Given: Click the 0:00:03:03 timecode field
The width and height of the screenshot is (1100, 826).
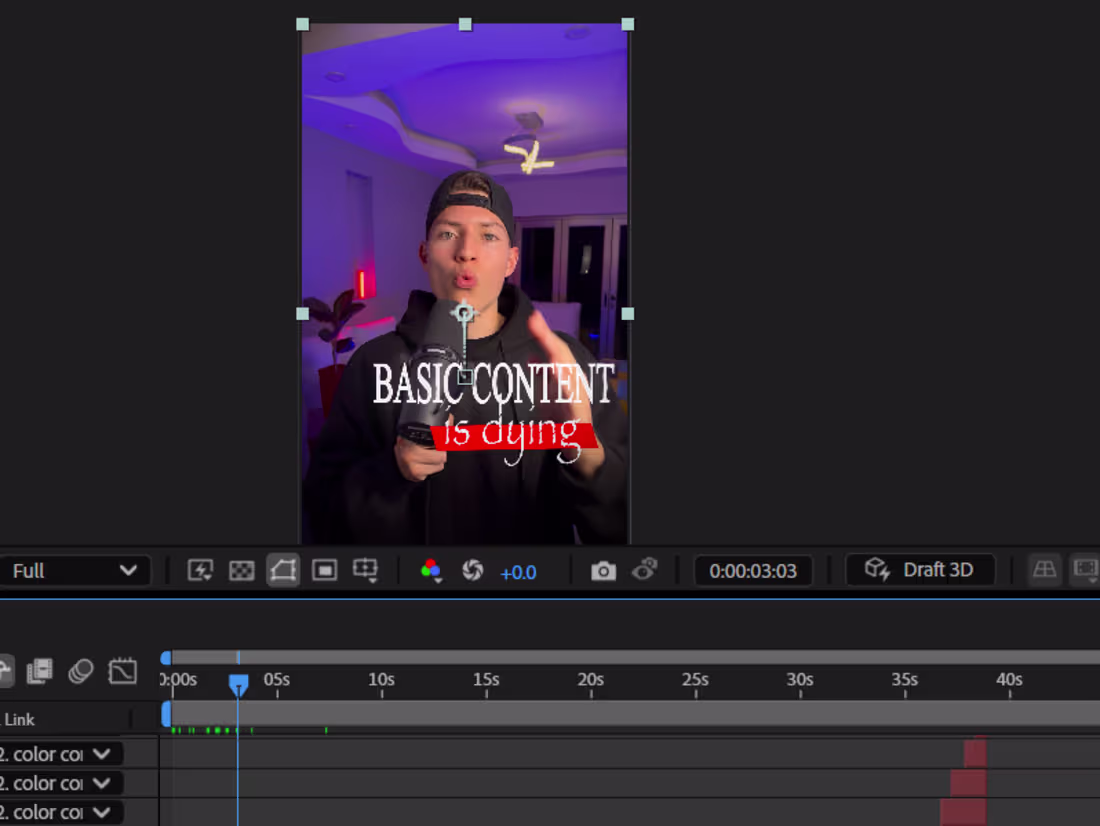Looking at the screenshot, I should pos(752,570).
